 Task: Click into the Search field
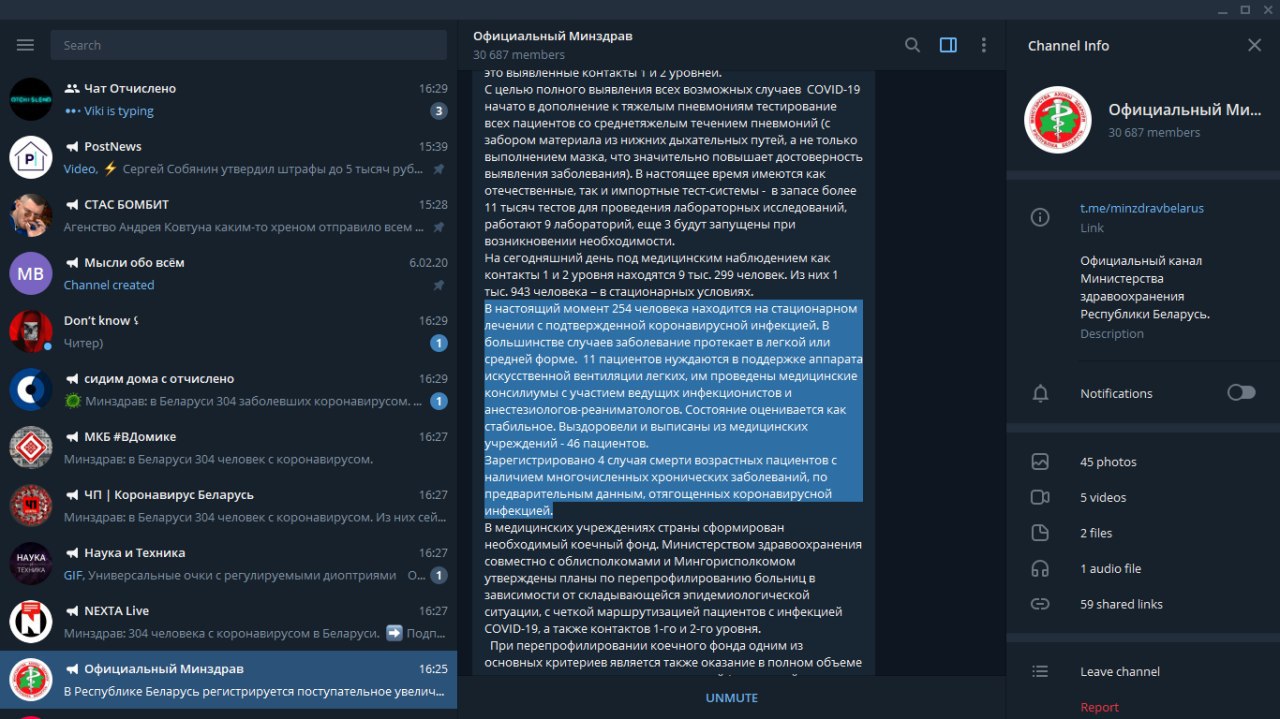(249, 45)
